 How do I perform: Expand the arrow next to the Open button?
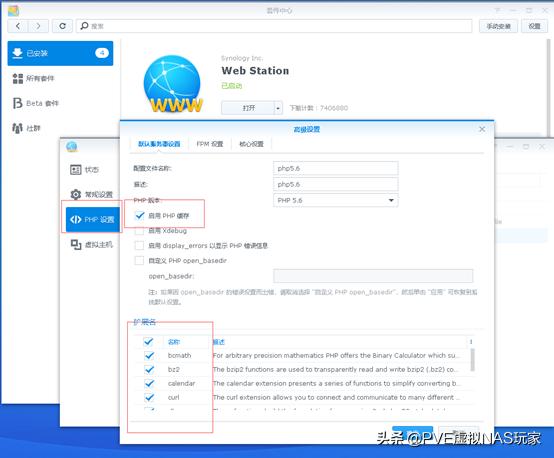278,108
